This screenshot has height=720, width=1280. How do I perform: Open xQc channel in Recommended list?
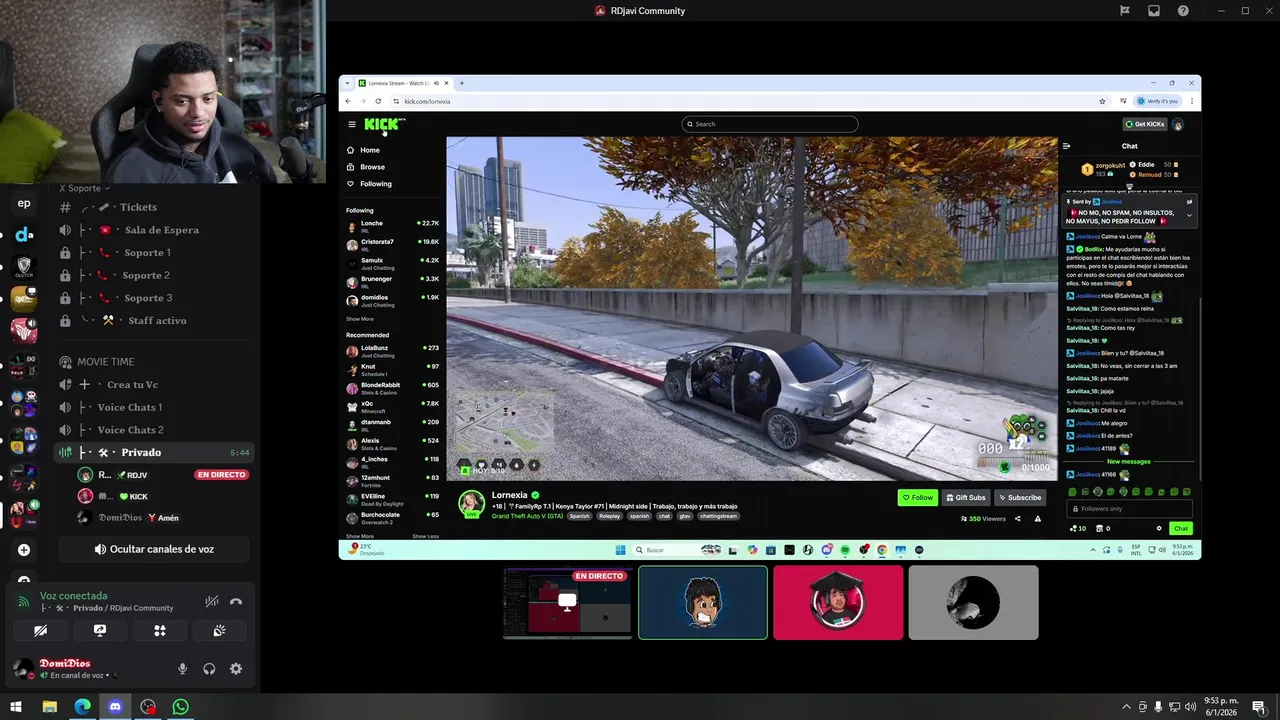[393, 407]
